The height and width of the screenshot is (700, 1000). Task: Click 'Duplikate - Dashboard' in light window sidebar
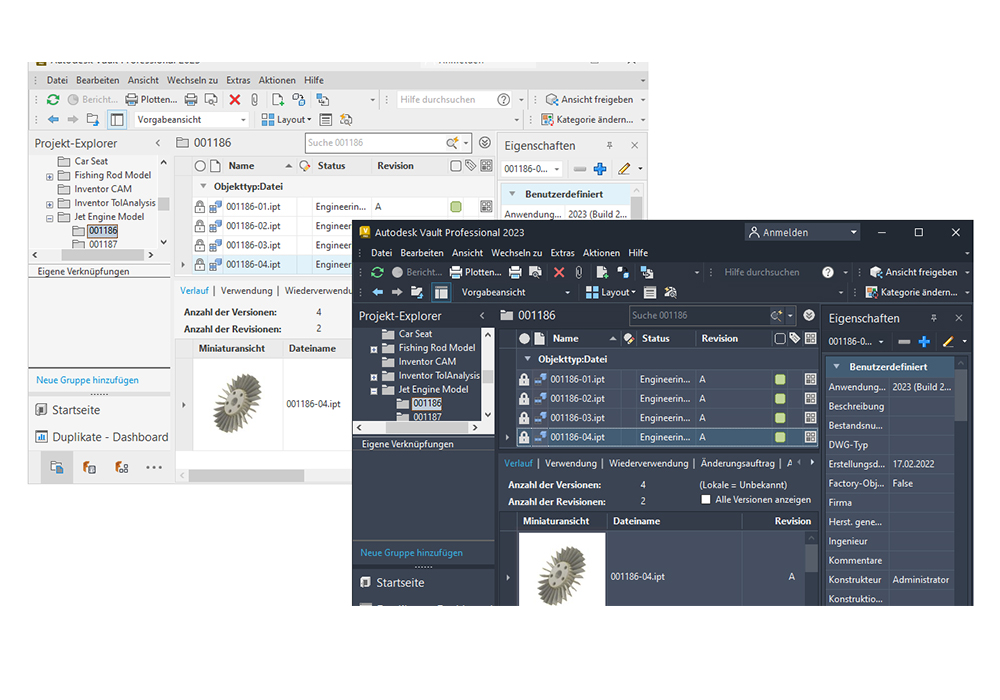tap(110, 437)
